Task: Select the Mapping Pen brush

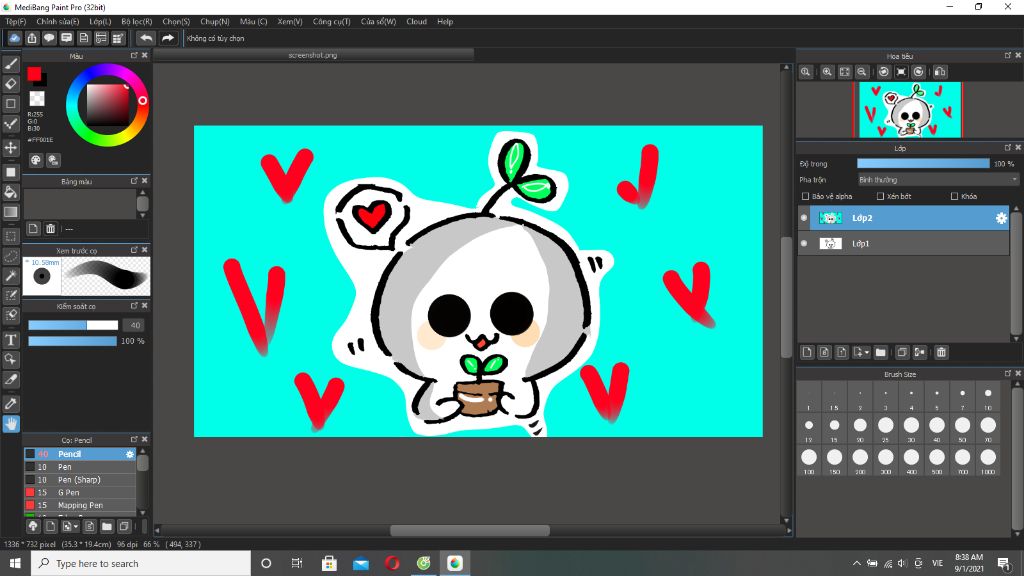Action: [80, 505]
